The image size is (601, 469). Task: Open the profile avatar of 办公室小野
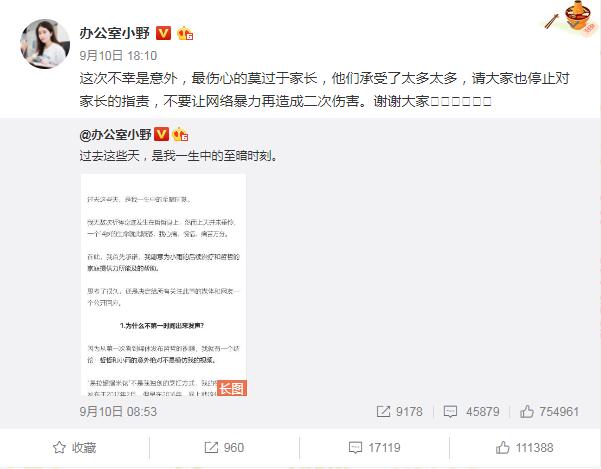tap(45, 44)
